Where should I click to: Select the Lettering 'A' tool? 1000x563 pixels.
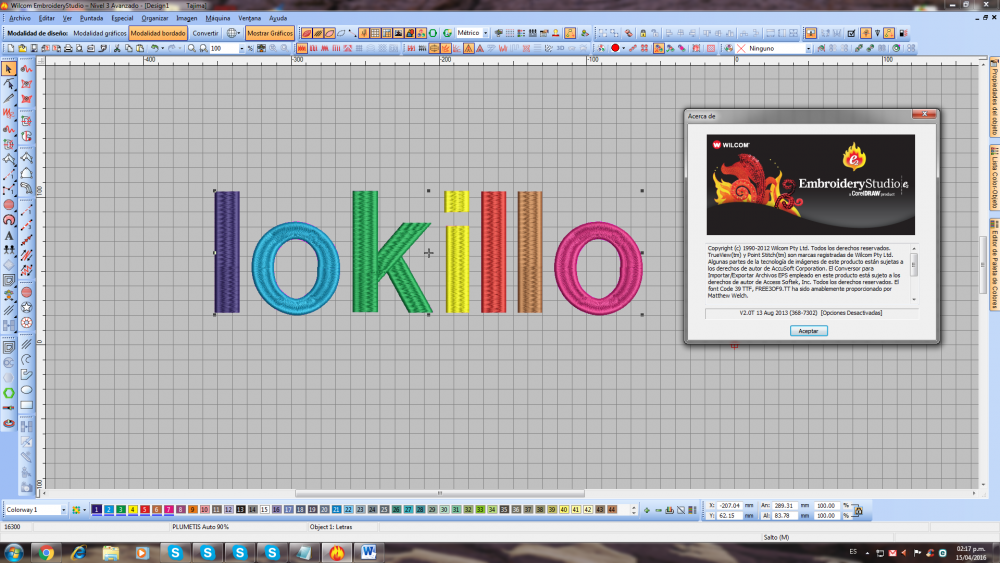(8, 236)
